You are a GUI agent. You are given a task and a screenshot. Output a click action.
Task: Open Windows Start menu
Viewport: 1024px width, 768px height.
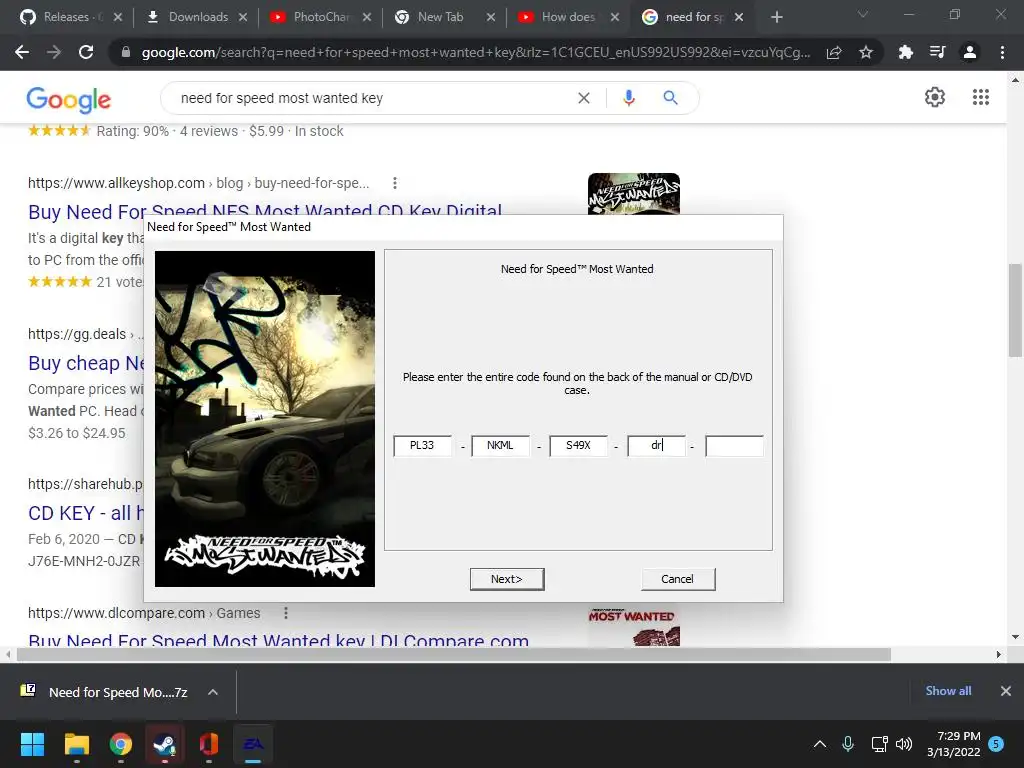pos(32,744)
